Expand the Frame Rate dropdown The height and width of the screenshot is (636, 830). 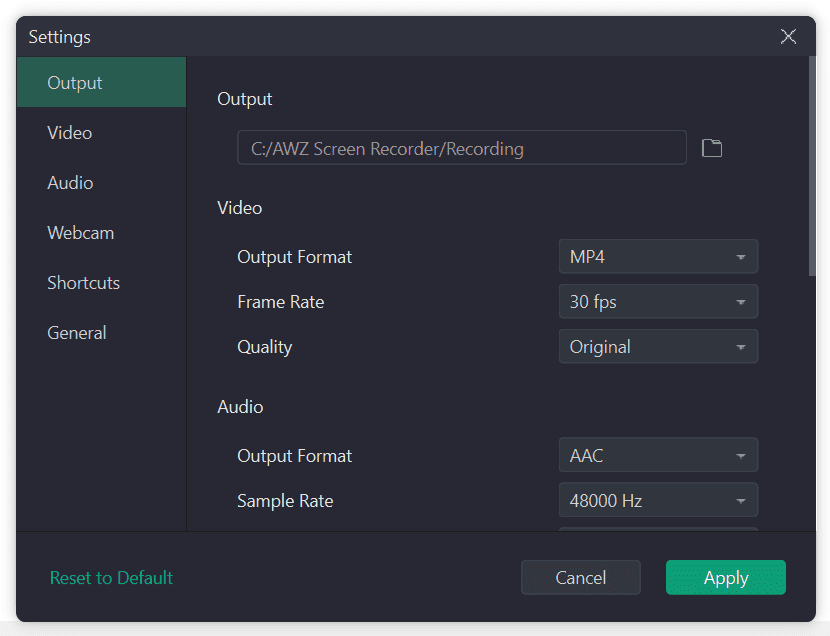(657, 302)
